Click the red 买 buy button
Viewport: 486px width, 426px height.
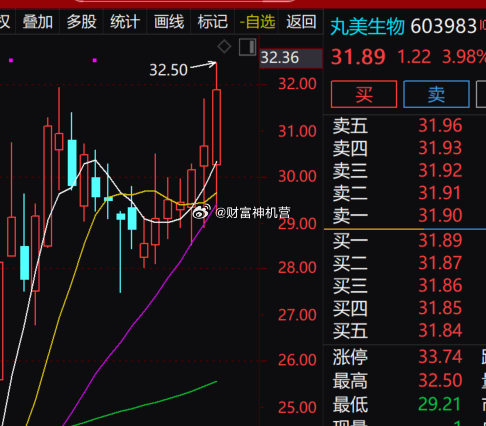[x=364, y=94]
